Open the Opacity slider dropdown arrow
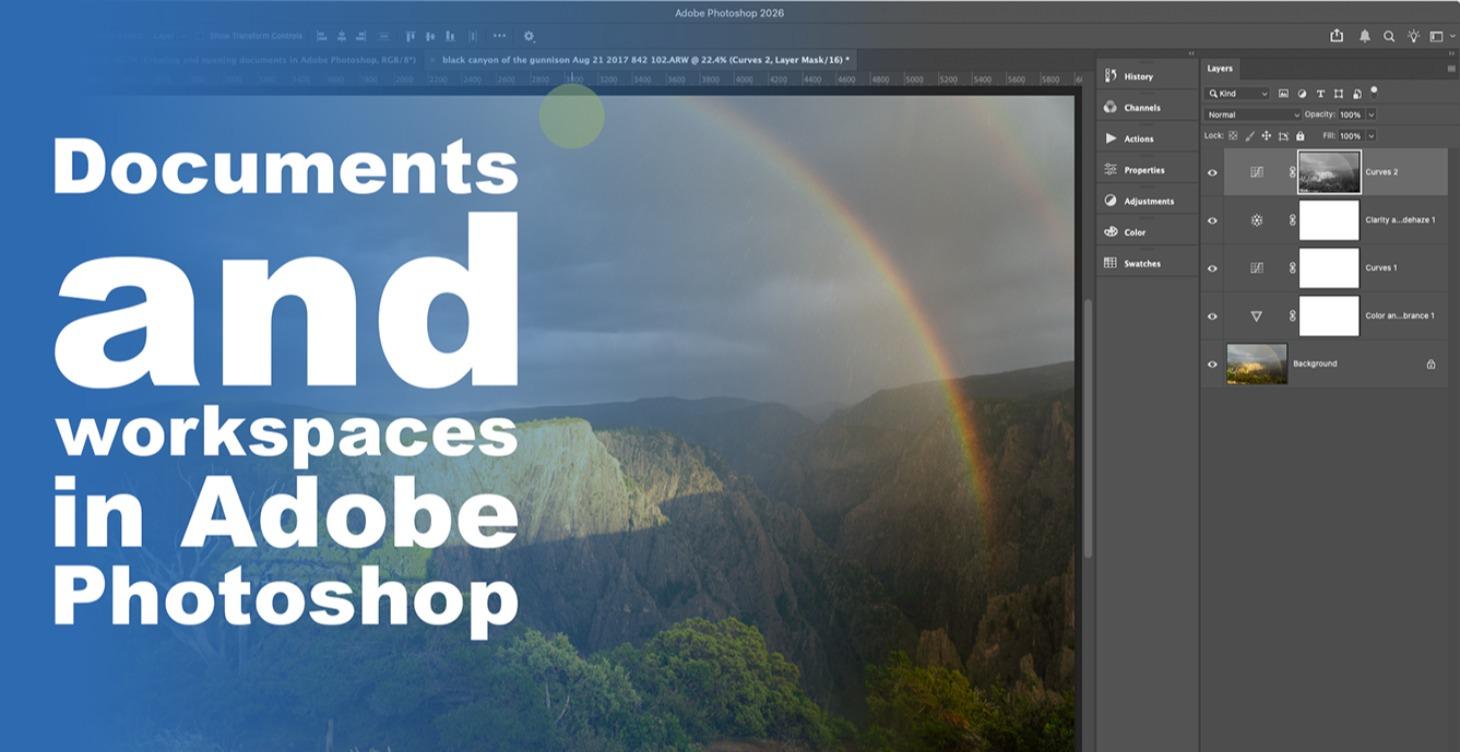The image size is (1460, 752). coord(1371,115)
